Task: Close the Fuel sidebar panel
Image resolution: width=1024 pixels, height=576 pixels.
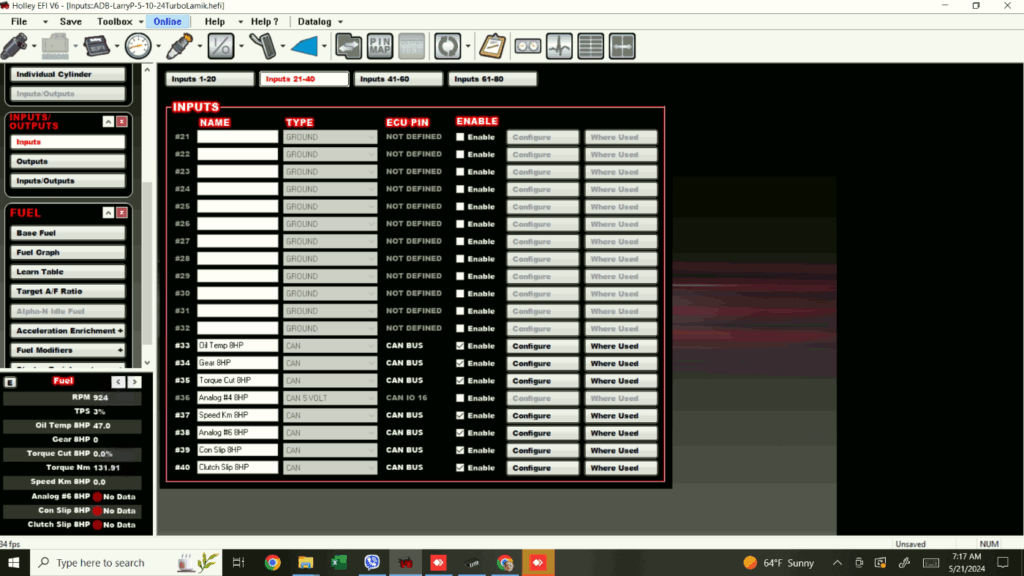Action: click(x=121, y=213)
